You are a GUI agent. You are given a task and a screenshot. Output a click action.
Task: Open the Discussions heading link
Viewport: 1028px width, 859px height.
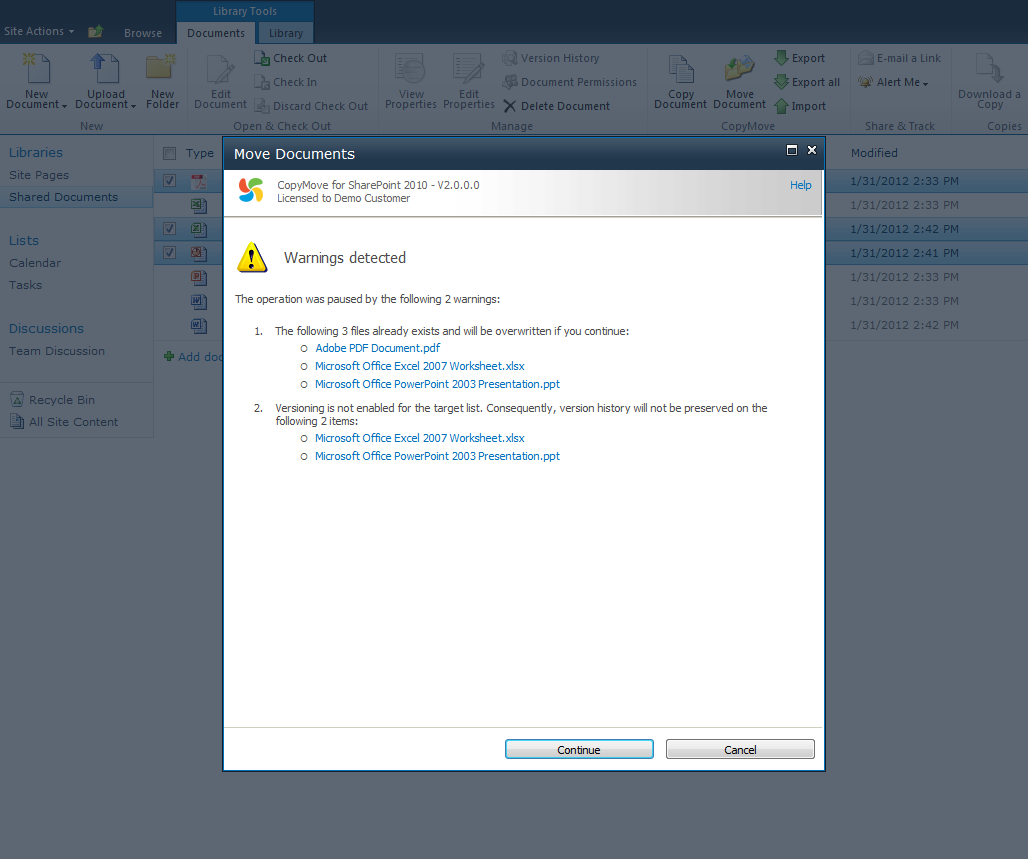[47, 328]
